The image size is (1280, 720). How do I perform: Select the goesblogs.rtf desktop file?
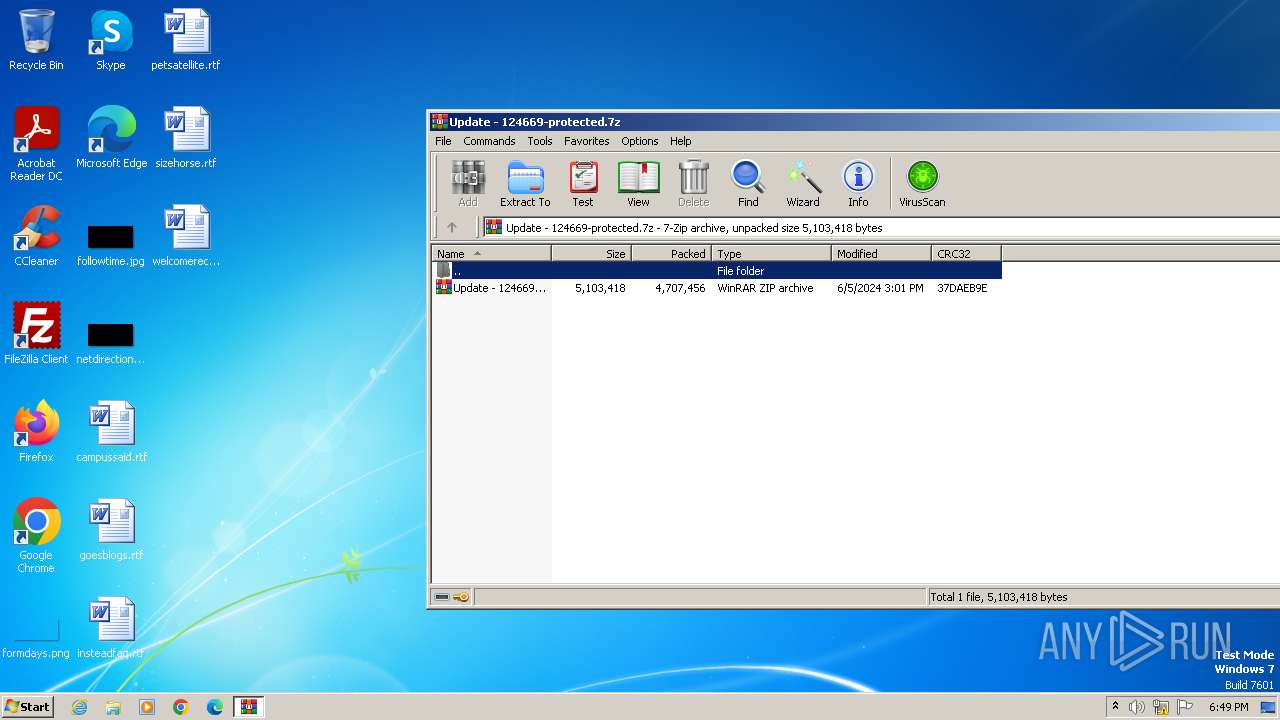tap(111, 530)
